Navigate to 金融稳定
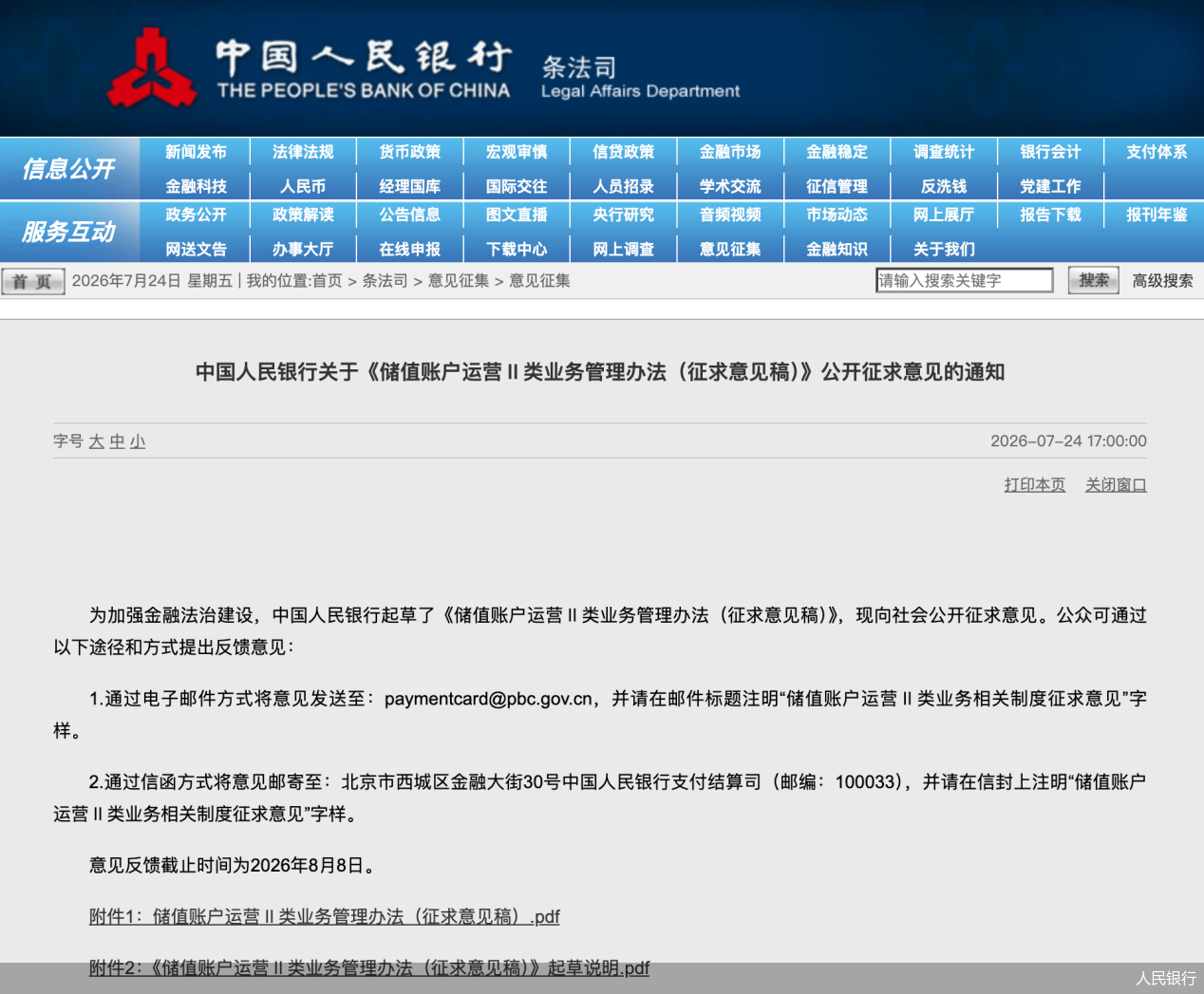 [837, 152]
